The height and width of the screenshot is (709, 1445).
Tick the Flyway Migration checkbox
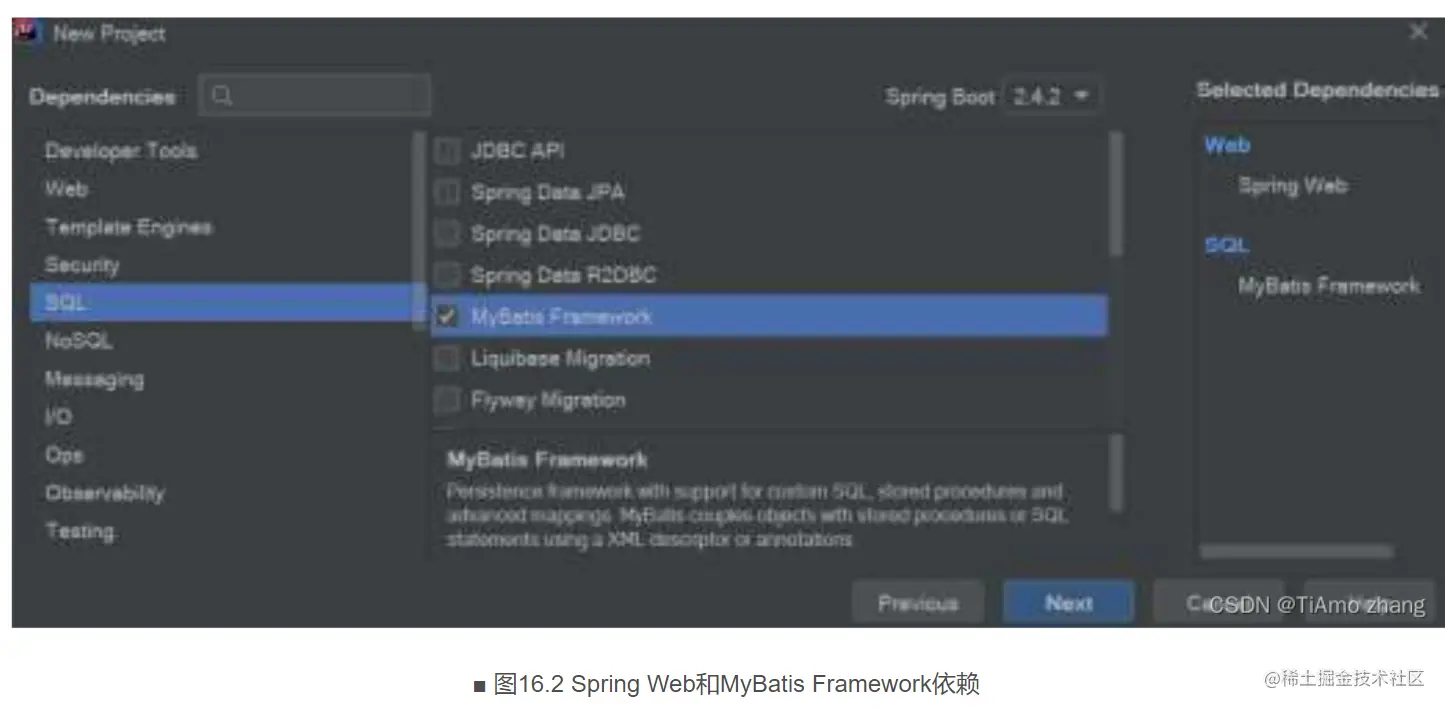tap(447, 400)
